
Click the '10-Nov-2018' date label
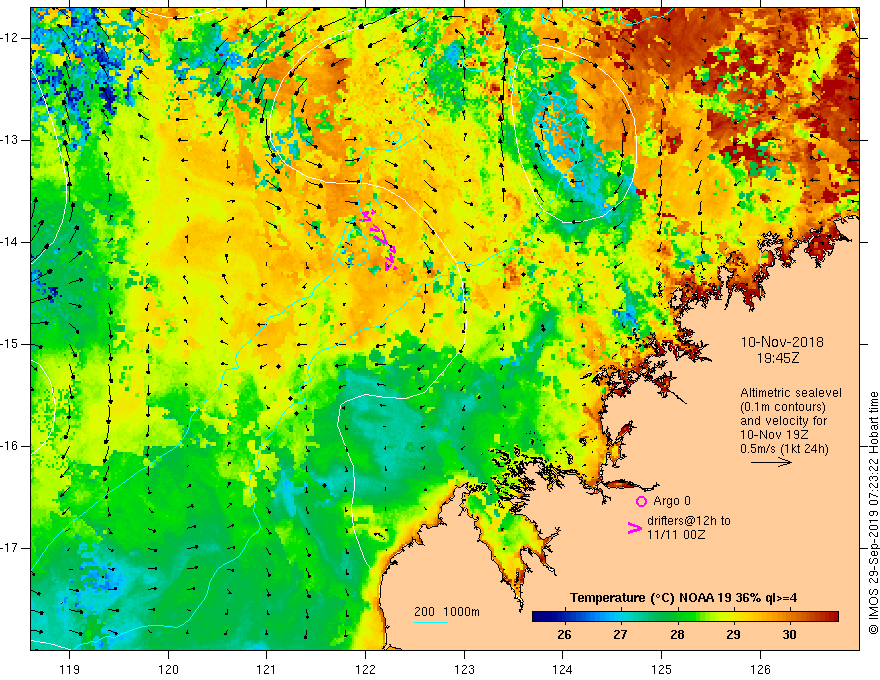click(x=782, y=342)
